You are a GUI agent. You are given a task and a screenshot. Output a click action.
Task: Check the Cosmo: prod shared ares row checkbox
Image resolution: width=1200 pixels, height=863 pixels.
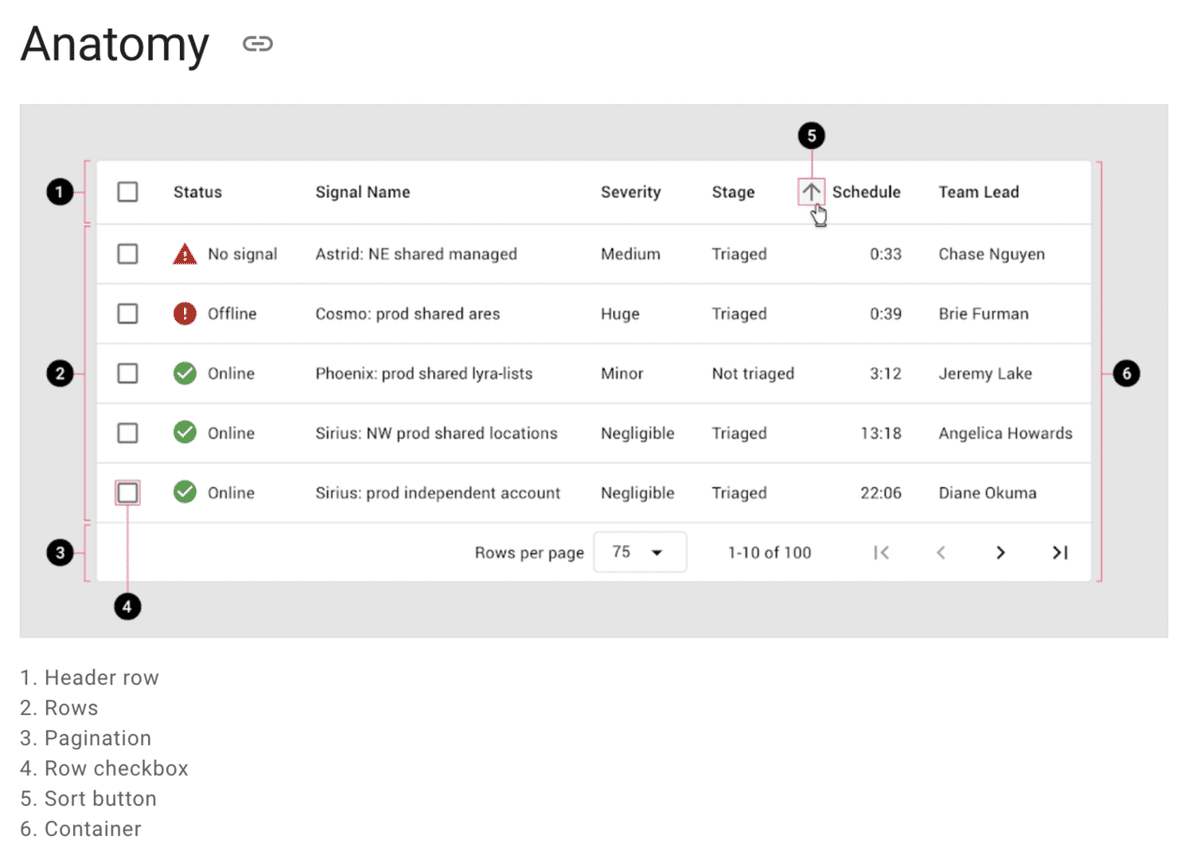tap(127, 314)
